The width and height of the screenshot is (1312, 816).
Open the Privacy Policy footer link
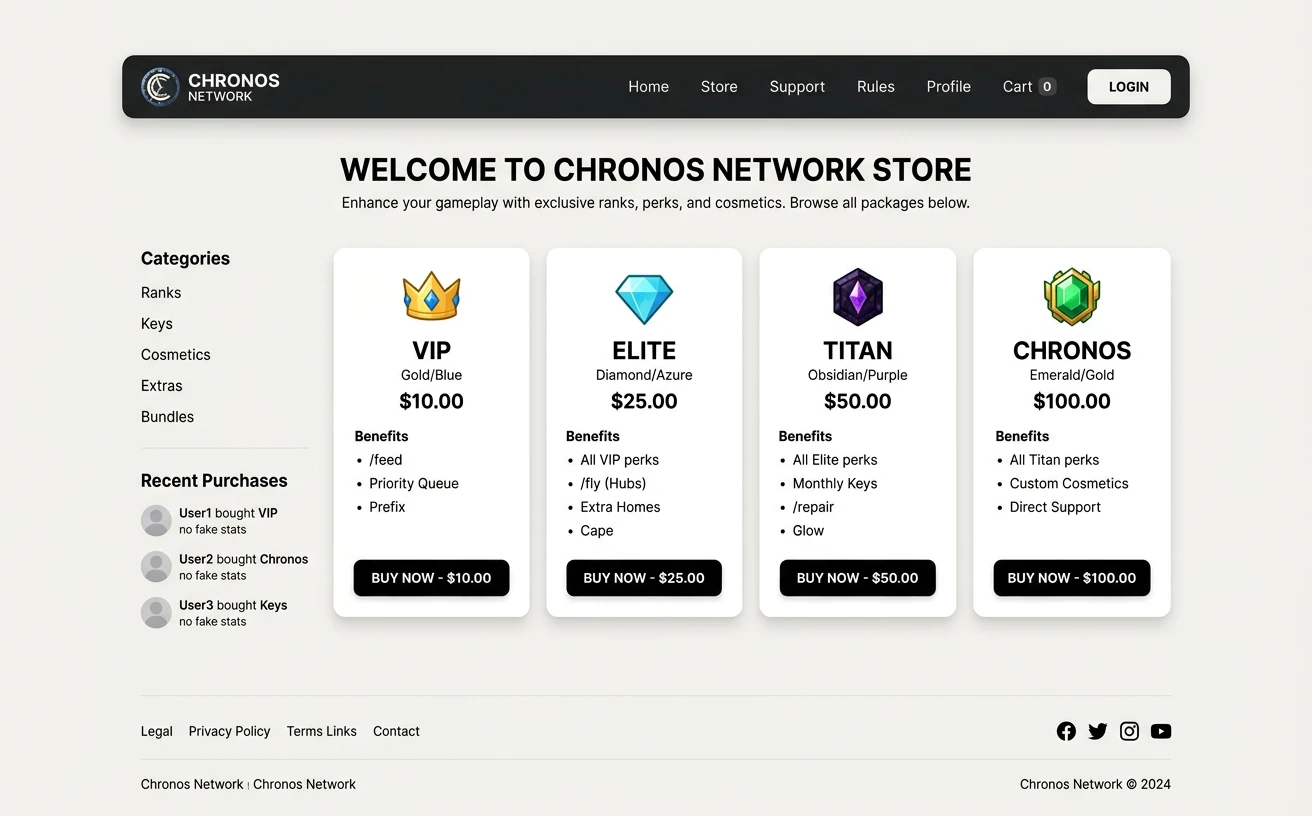click(x=230, y=731)
